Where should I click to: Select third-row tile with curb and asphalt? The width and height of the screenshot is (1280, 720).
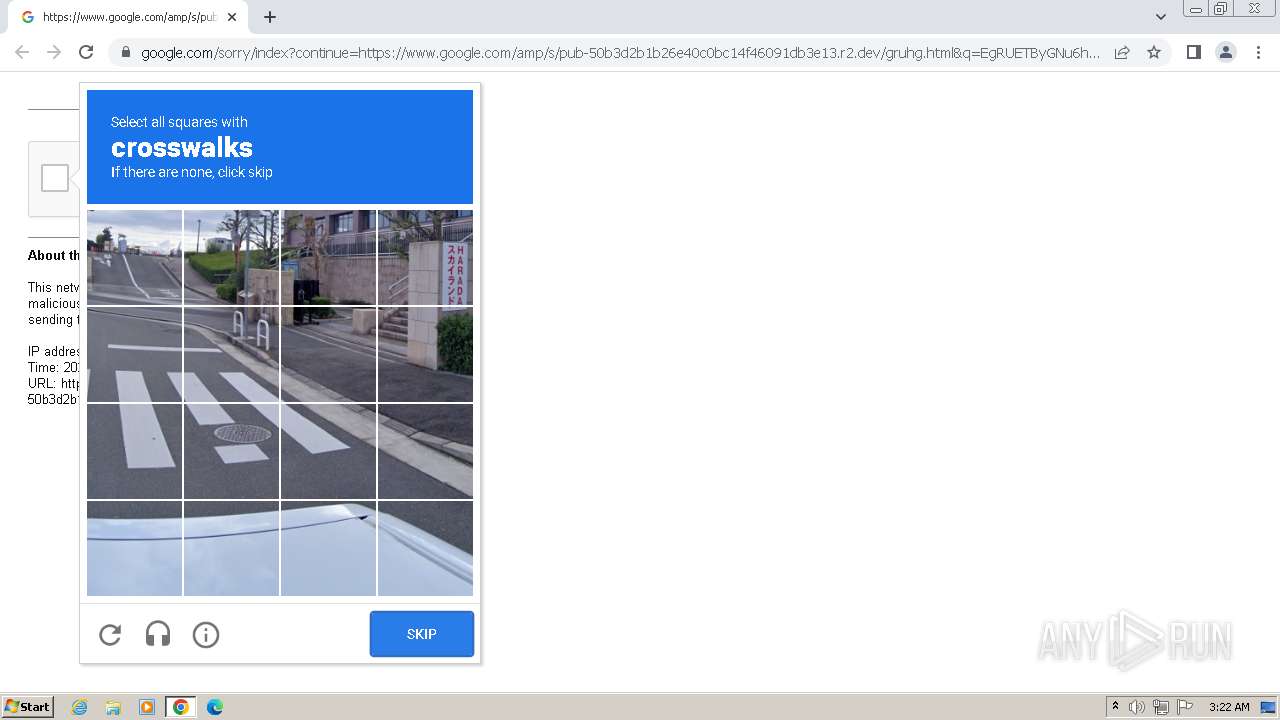tap(425, 451)
